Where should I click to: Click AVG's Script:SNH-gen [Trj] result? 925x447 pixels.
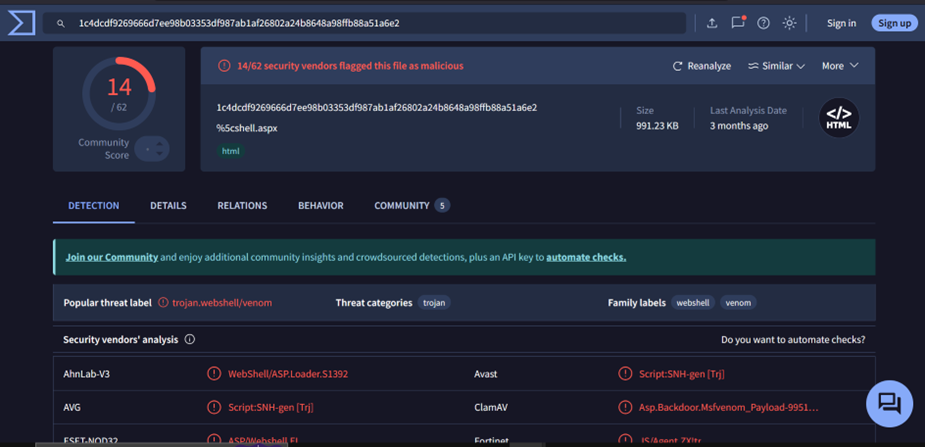[x=271, y=407]
